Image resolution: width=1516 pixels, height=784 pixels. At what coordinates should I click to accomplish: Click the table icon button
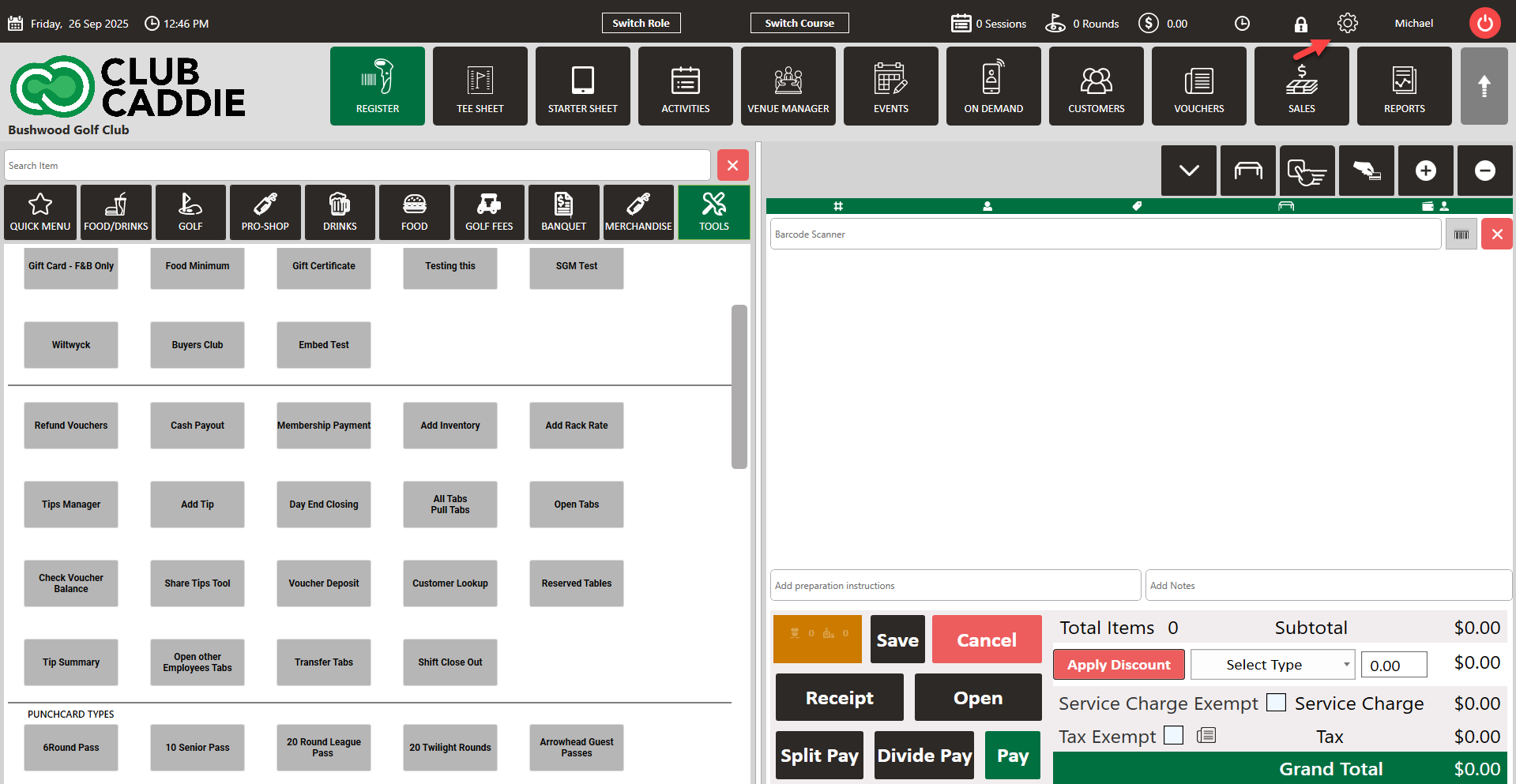tap(1247, 171)
